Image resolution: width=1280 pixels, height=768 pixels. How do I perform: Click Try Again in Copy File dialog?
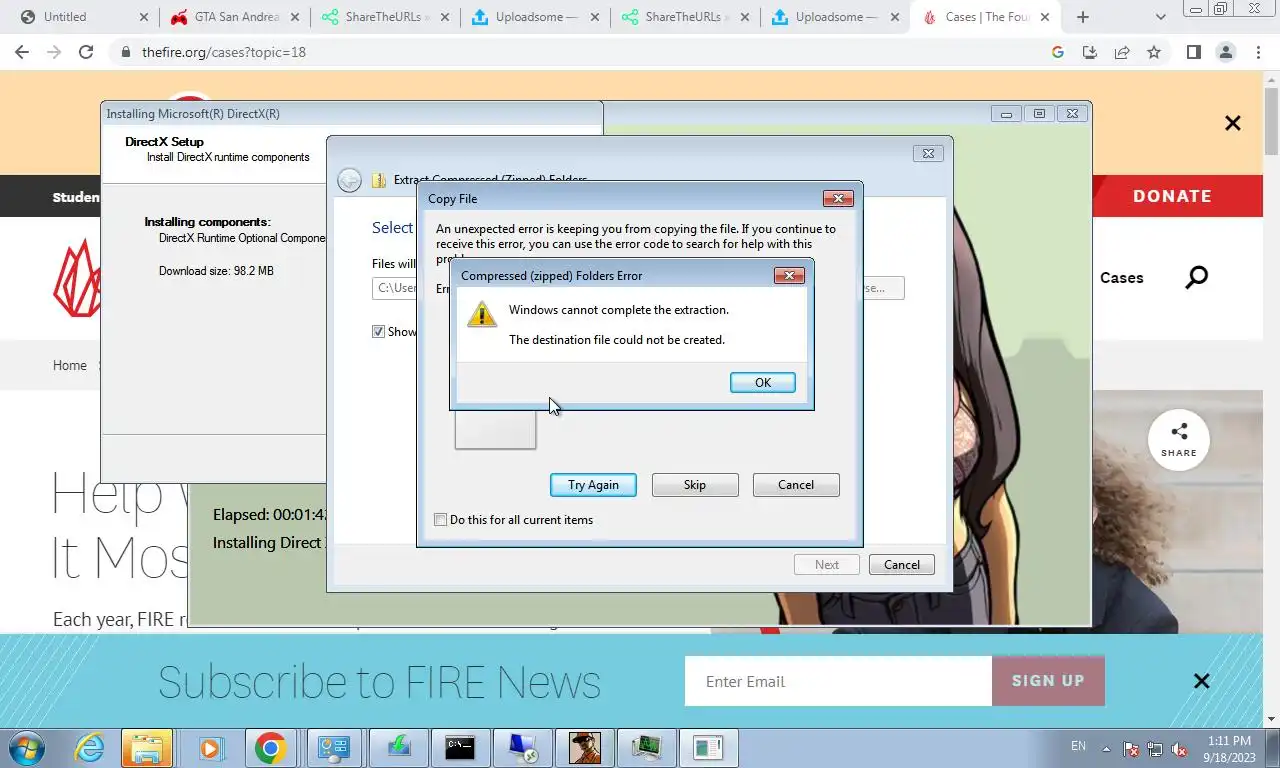(593, 485)
